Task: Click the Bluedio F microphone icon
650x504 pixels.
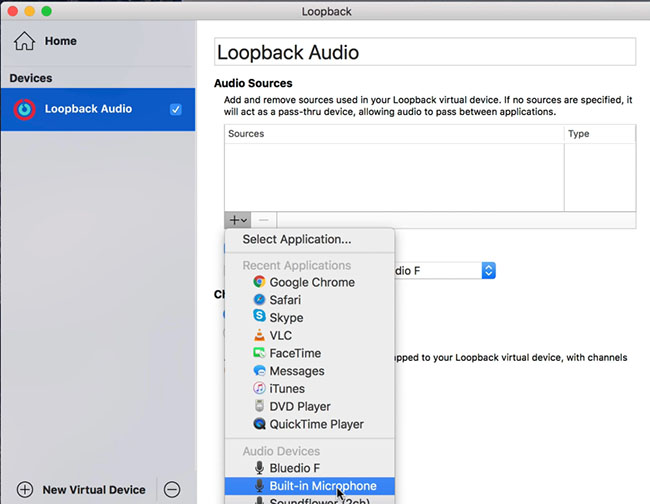Action: click(259, 468)
